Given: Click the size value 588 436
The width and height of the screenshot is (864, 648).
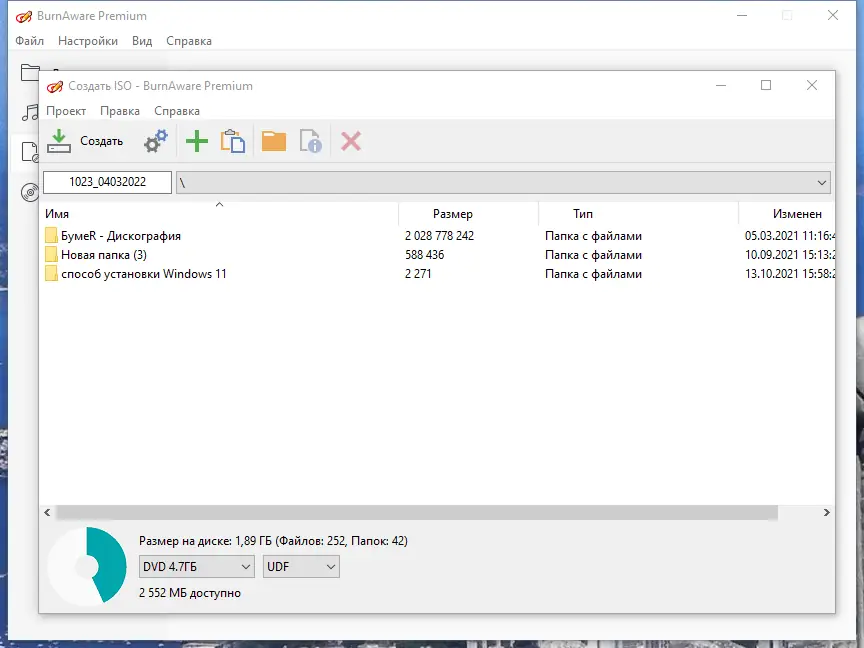Looking at the screenshot, I should coord(424,255).
